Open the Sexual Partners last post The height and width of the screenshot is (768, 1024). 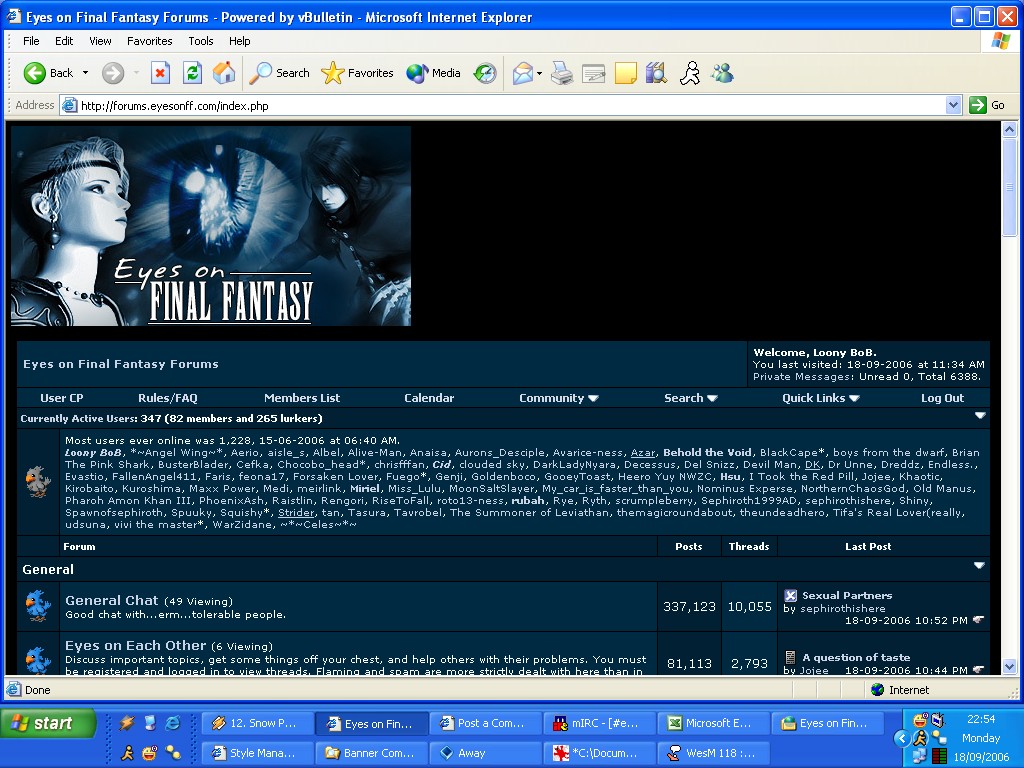point(847,595)
